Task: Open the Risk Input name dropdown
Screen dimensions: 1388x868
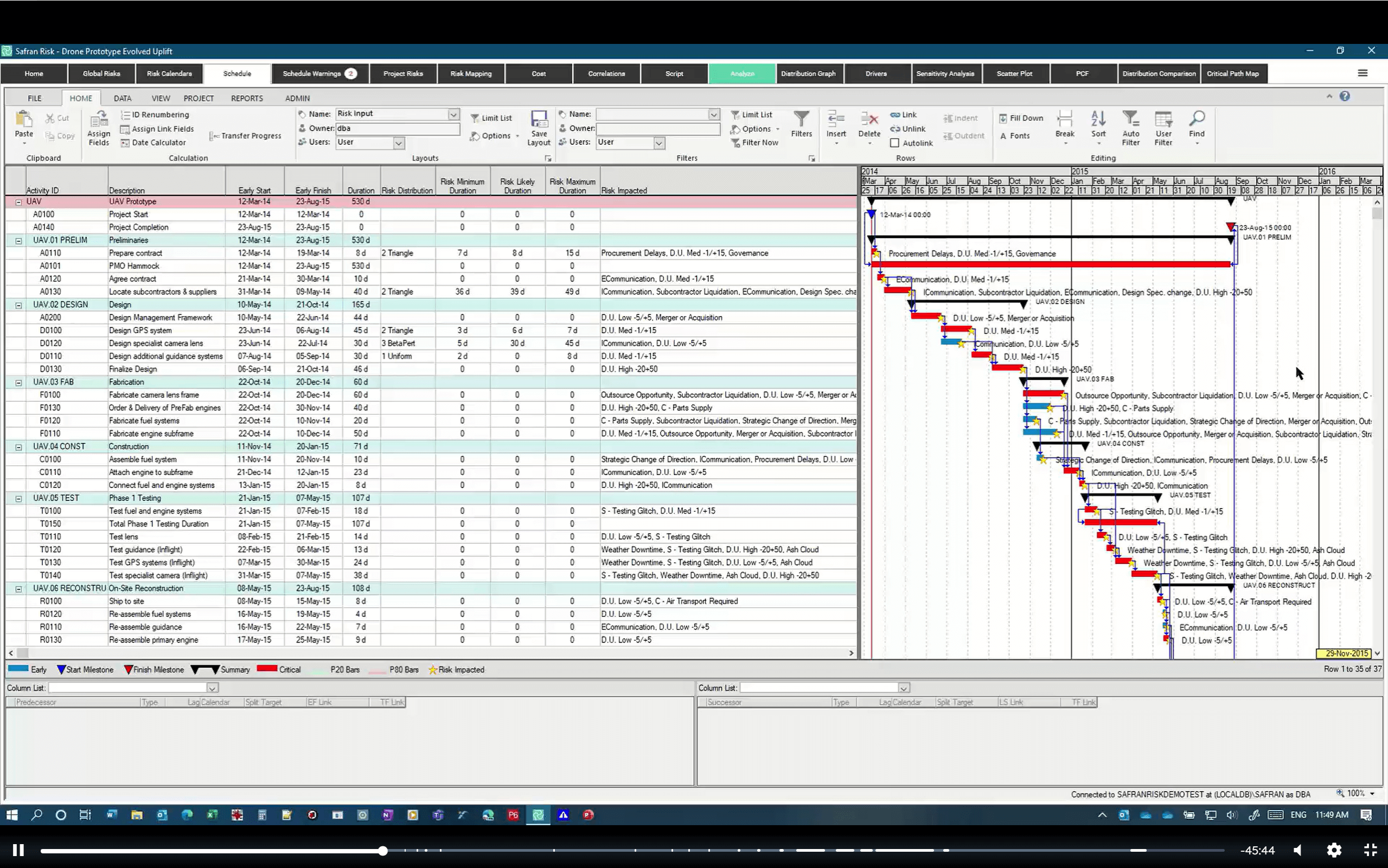Action: coord(453,114)
